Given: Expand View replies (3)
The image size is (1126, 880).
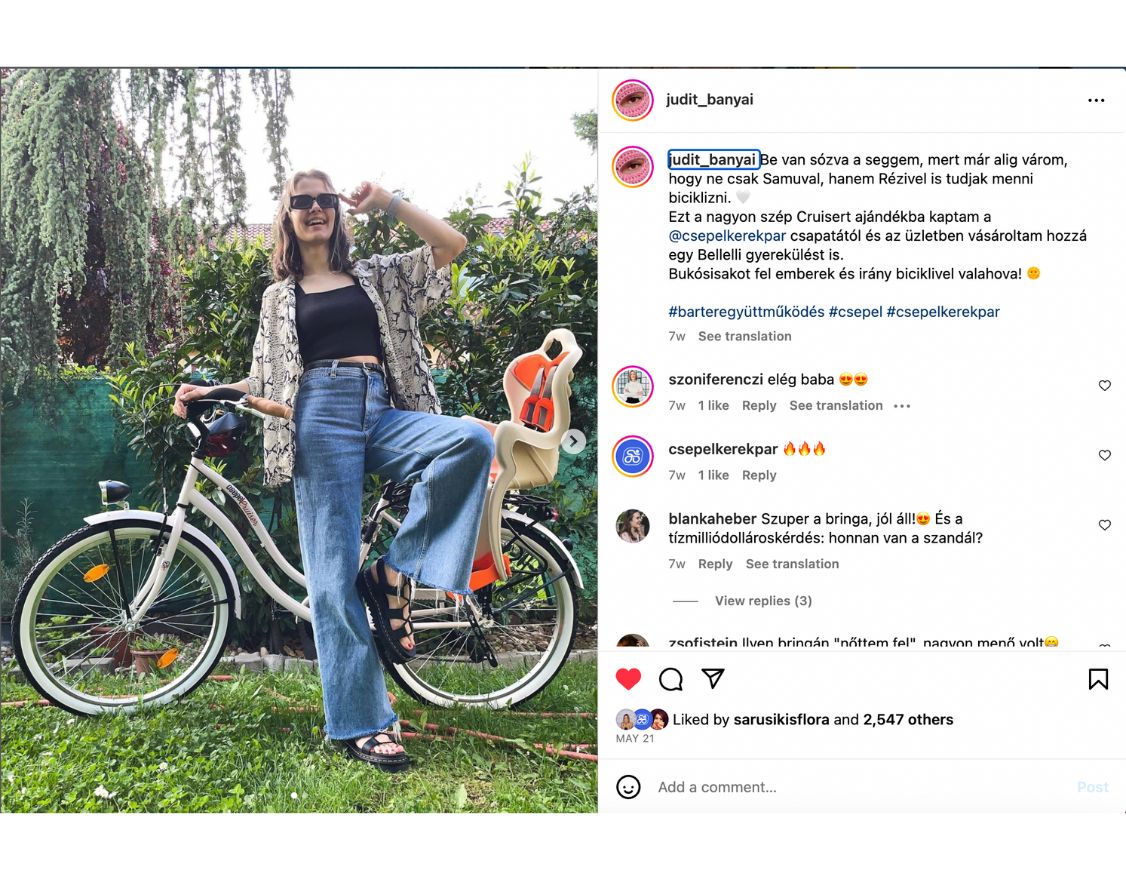Looking at the screenshot, I should [x=763, y=601].
